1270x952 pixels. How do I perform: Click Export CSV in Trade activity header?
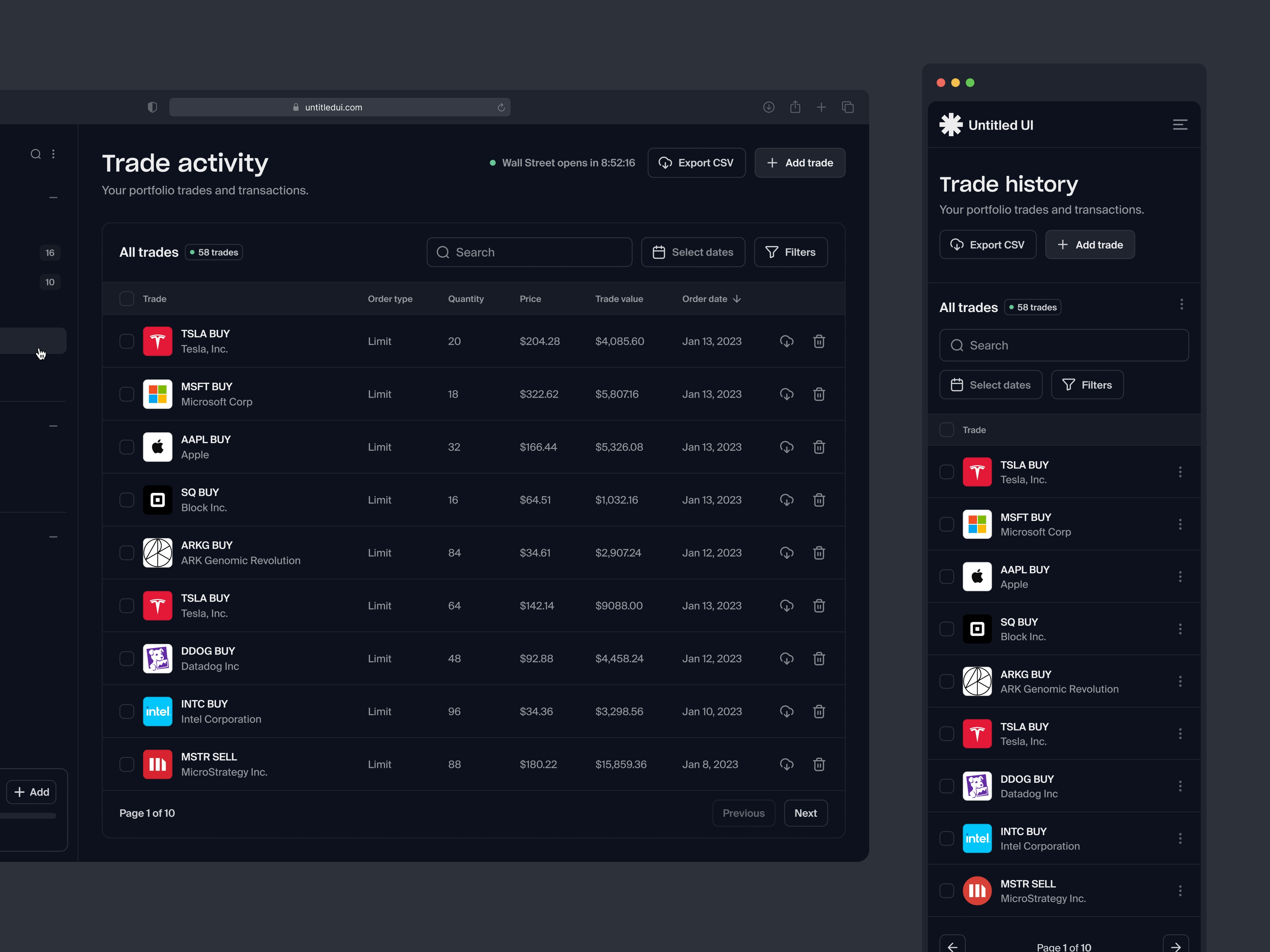point(697,163)
